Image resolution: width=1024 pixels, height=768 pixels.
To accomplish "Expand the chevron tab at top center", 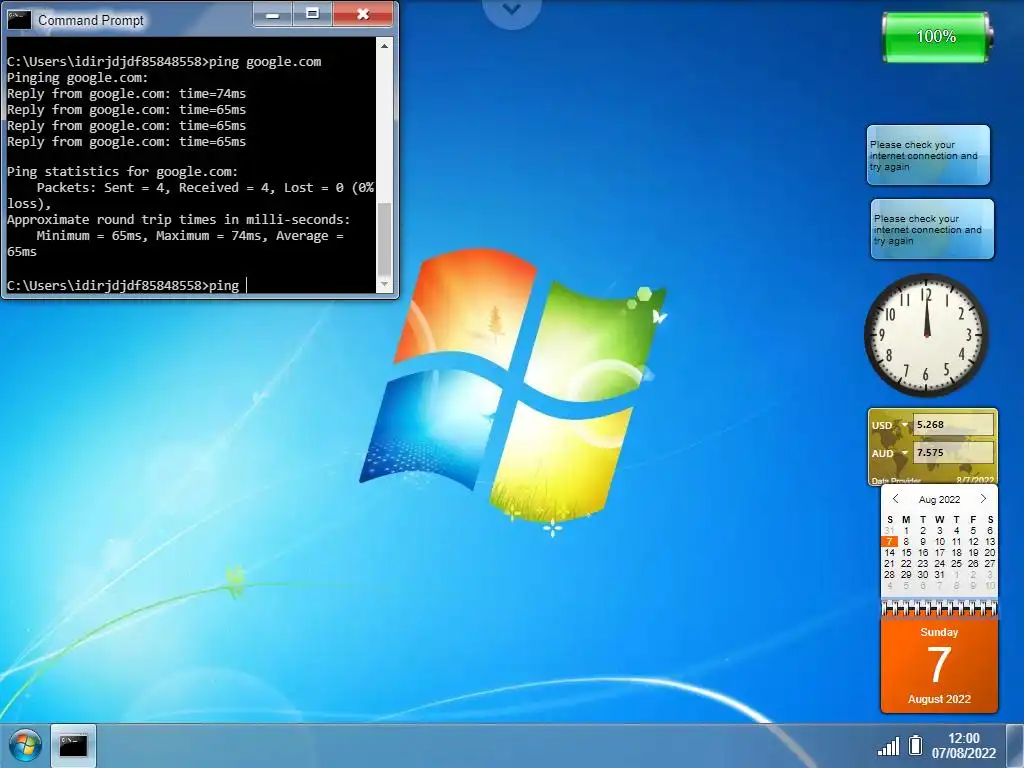I will (x=511, y=10).
